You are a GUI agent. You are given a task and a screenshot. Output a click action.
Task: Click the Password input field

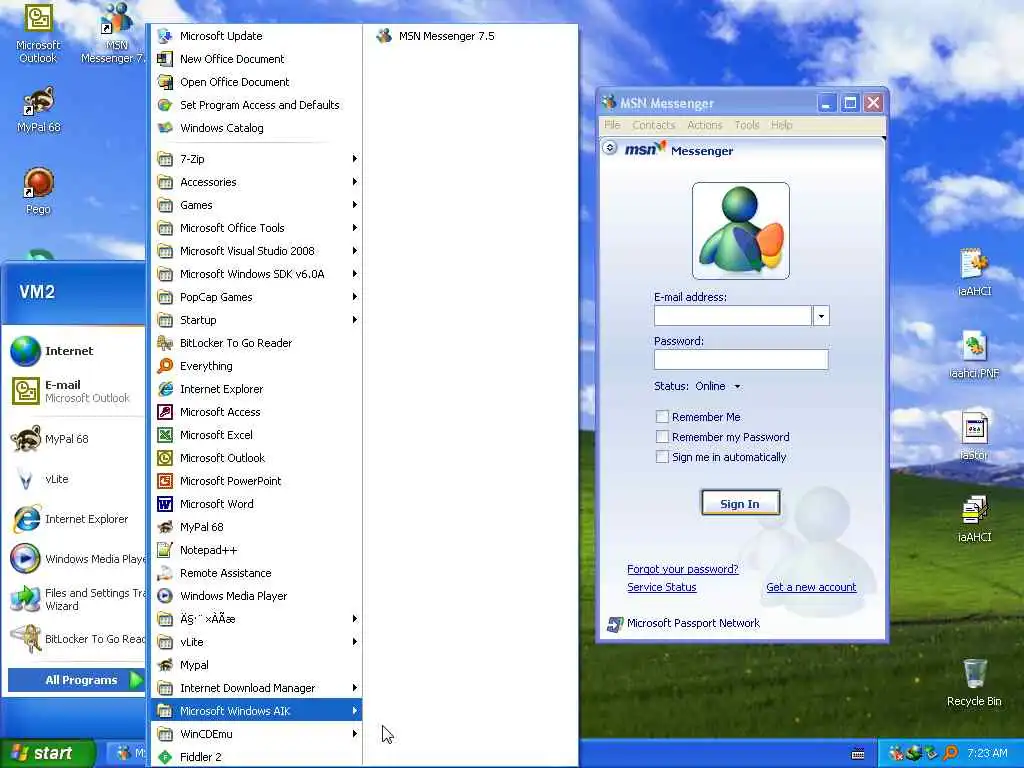[741, 359]
